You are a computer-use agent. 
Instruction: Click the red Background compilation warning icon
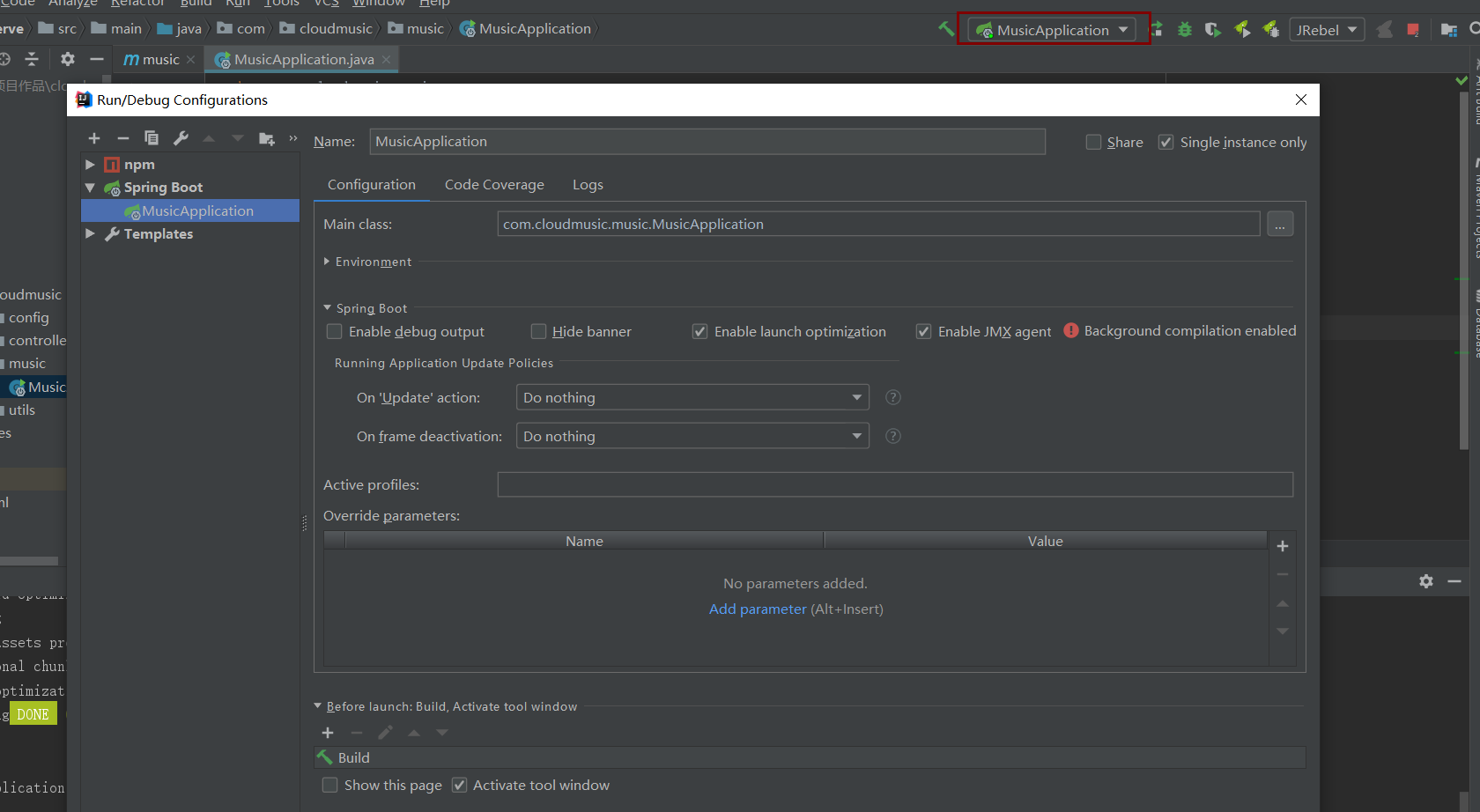(x=1071, y=330)
